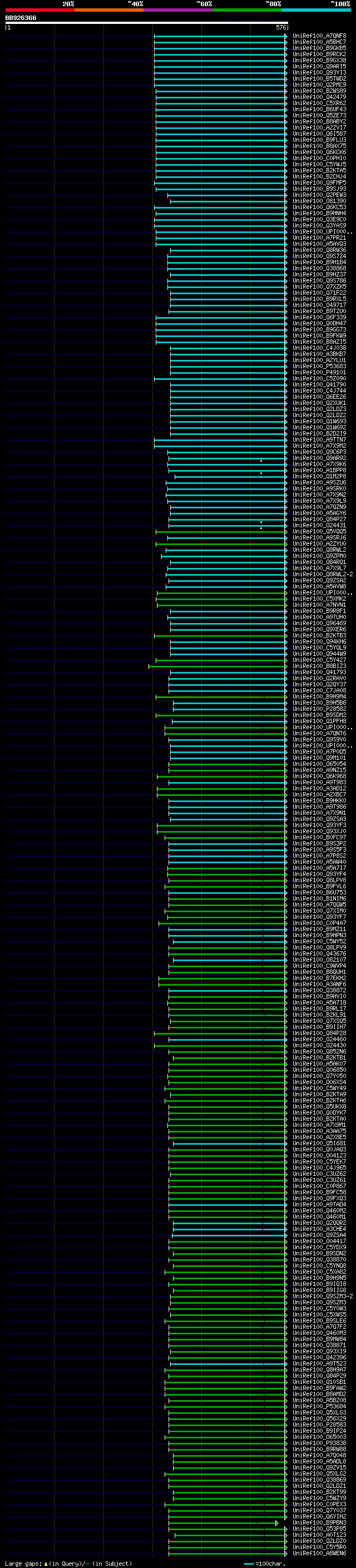Select hit label UniRef100_Q9FMP5
Screen dimensions: 356x1568
coord(319,182)
